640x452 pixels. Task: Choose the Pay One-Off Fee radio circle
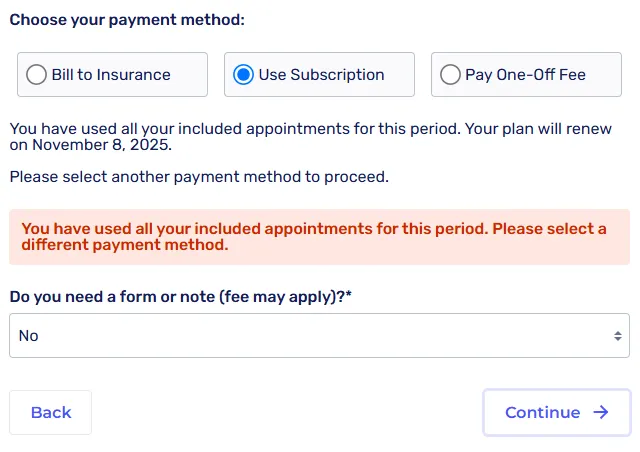point(450,75)
